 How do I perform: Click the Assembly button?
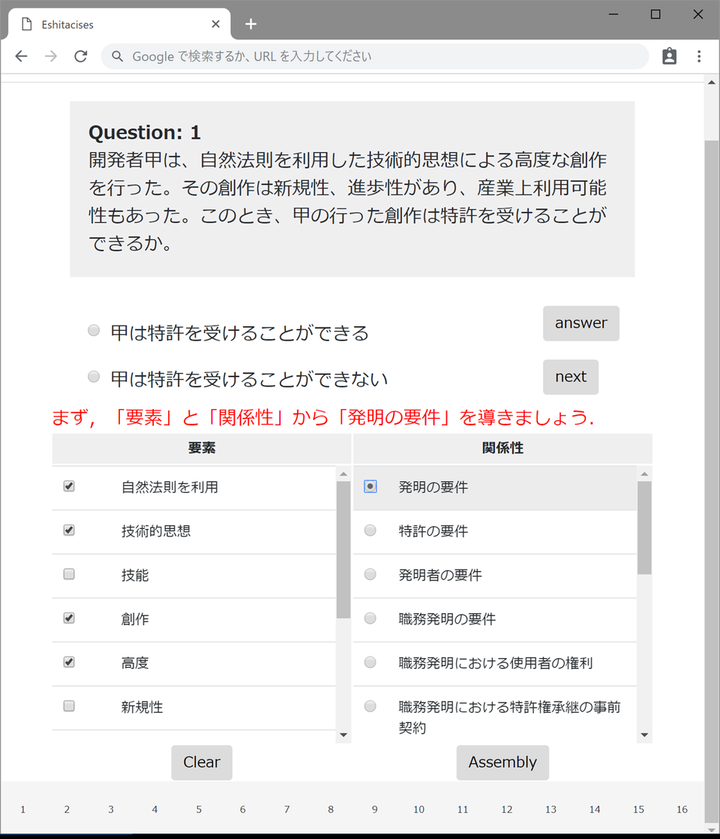(x=503, y=762)
